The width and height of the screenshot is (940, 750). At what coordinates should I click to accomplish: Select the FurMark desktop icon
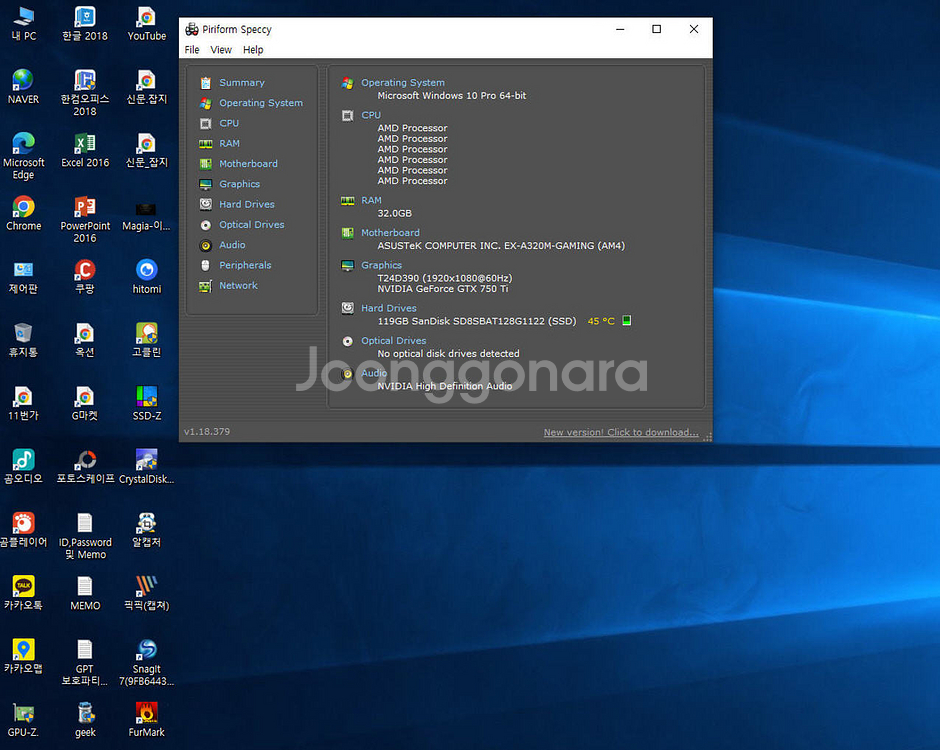point(147,721)
